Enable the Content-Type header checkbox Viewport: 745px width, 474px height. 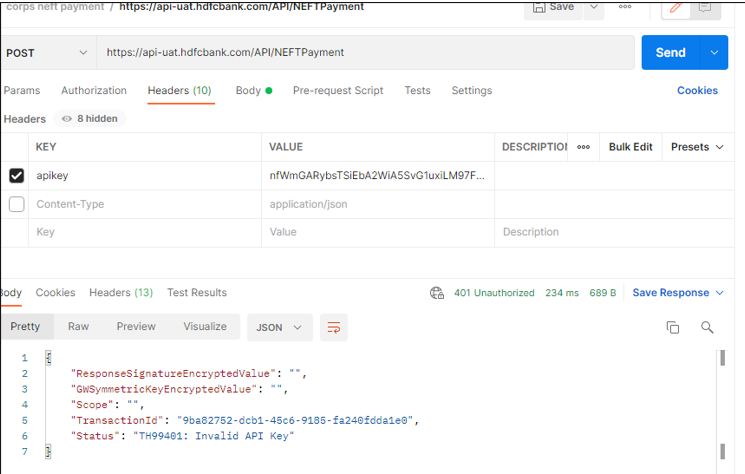point(16,204)
